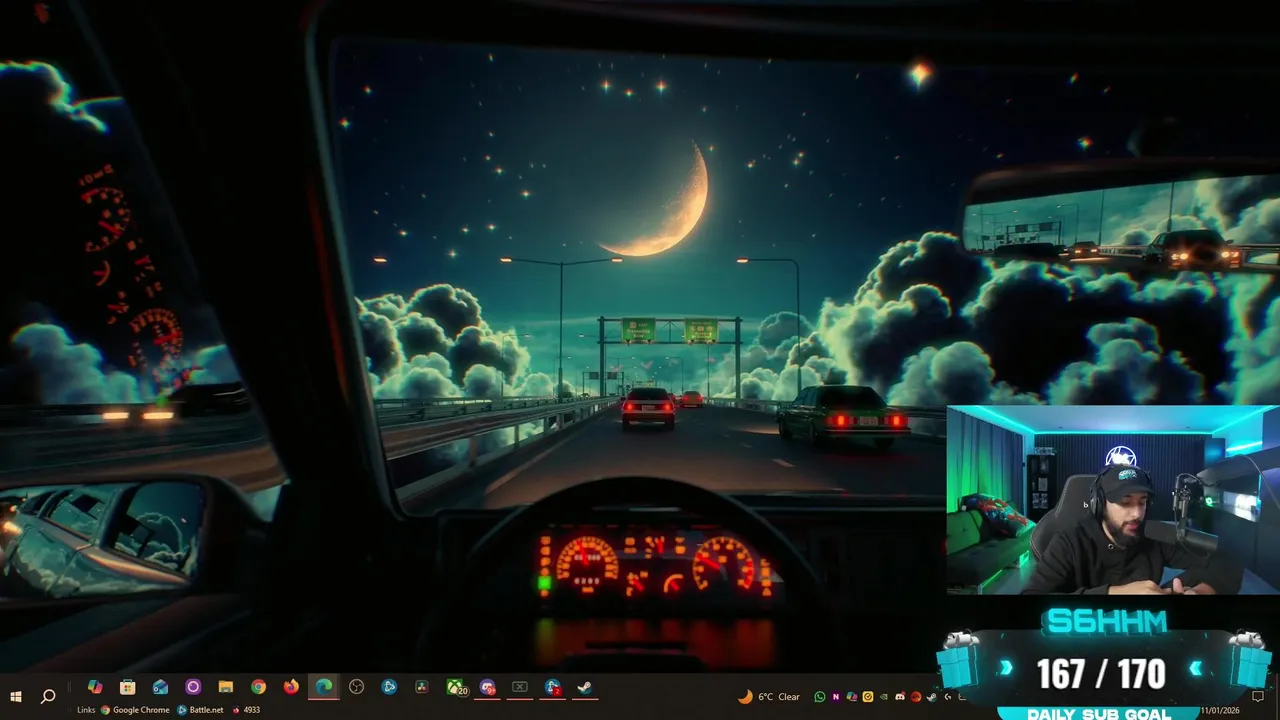Open the red round tray icon
The height and width of the screenshot is (720, 1280).
pos(916,697)
